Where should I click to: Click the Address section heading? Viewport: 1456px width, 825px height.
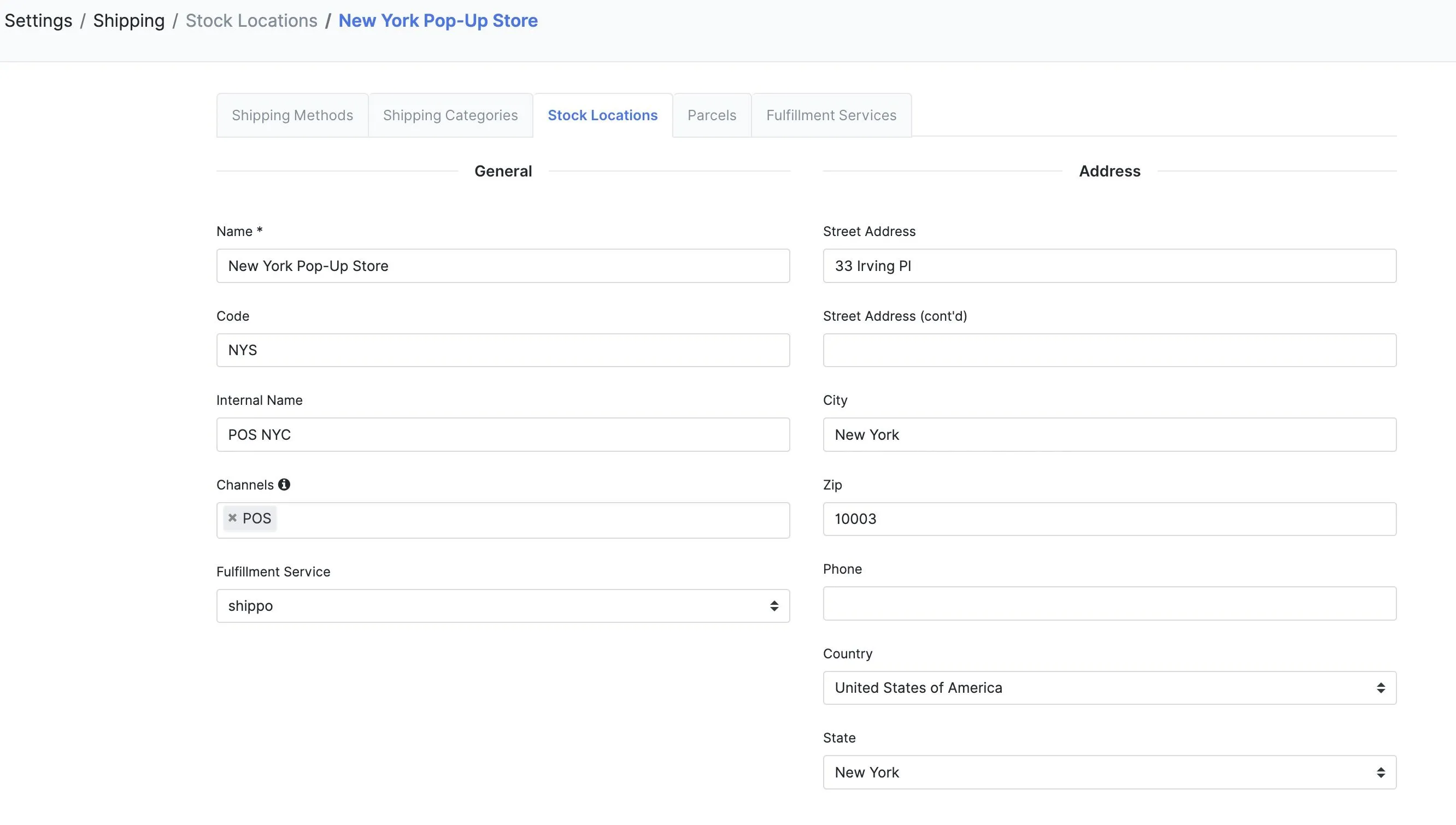[x=1109, y=171]
